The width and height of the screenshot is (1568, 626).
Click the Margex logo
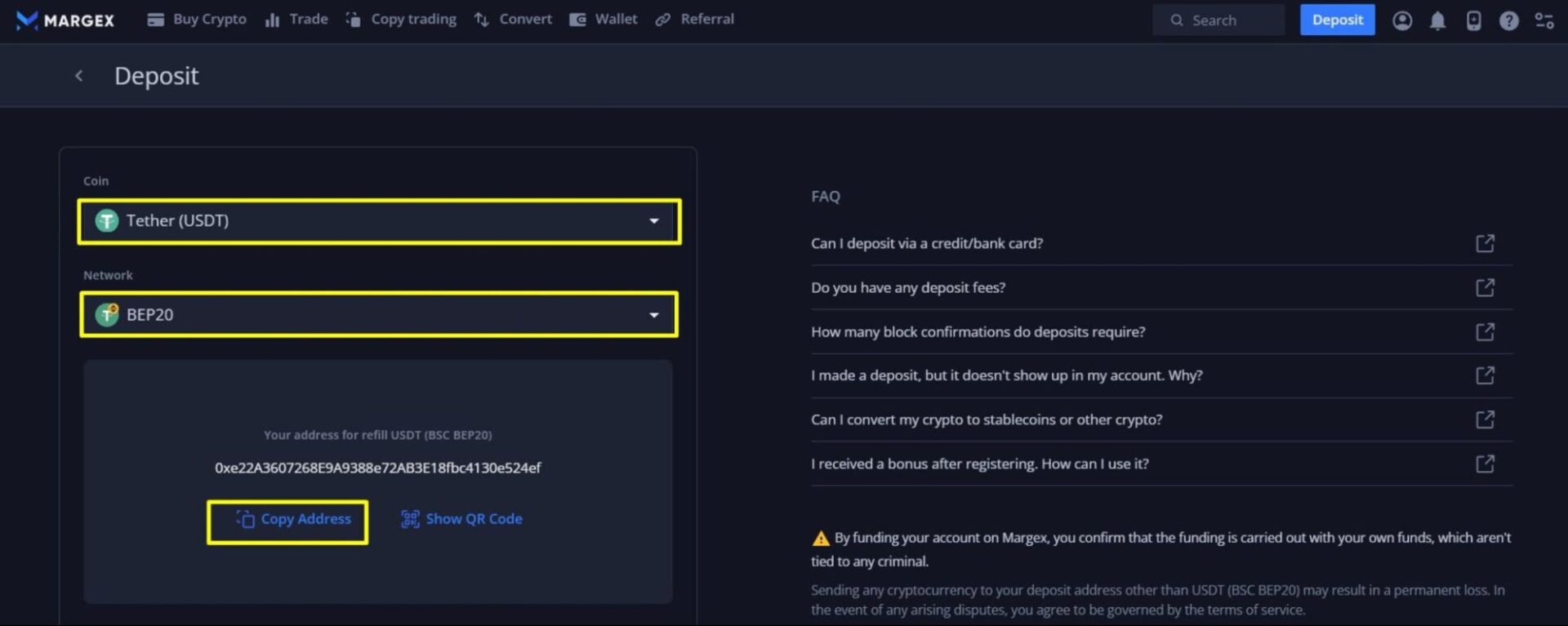[x=65, y=20]
